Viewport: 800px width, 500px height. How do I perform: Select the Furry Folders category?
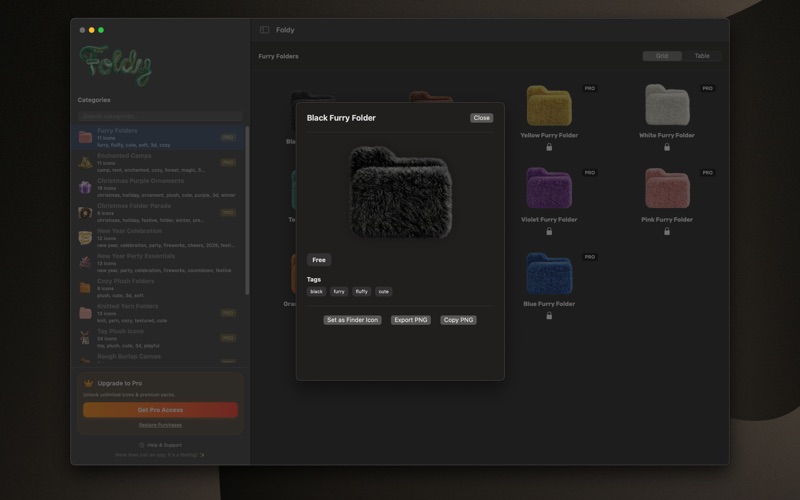click(x=158, y=137)
